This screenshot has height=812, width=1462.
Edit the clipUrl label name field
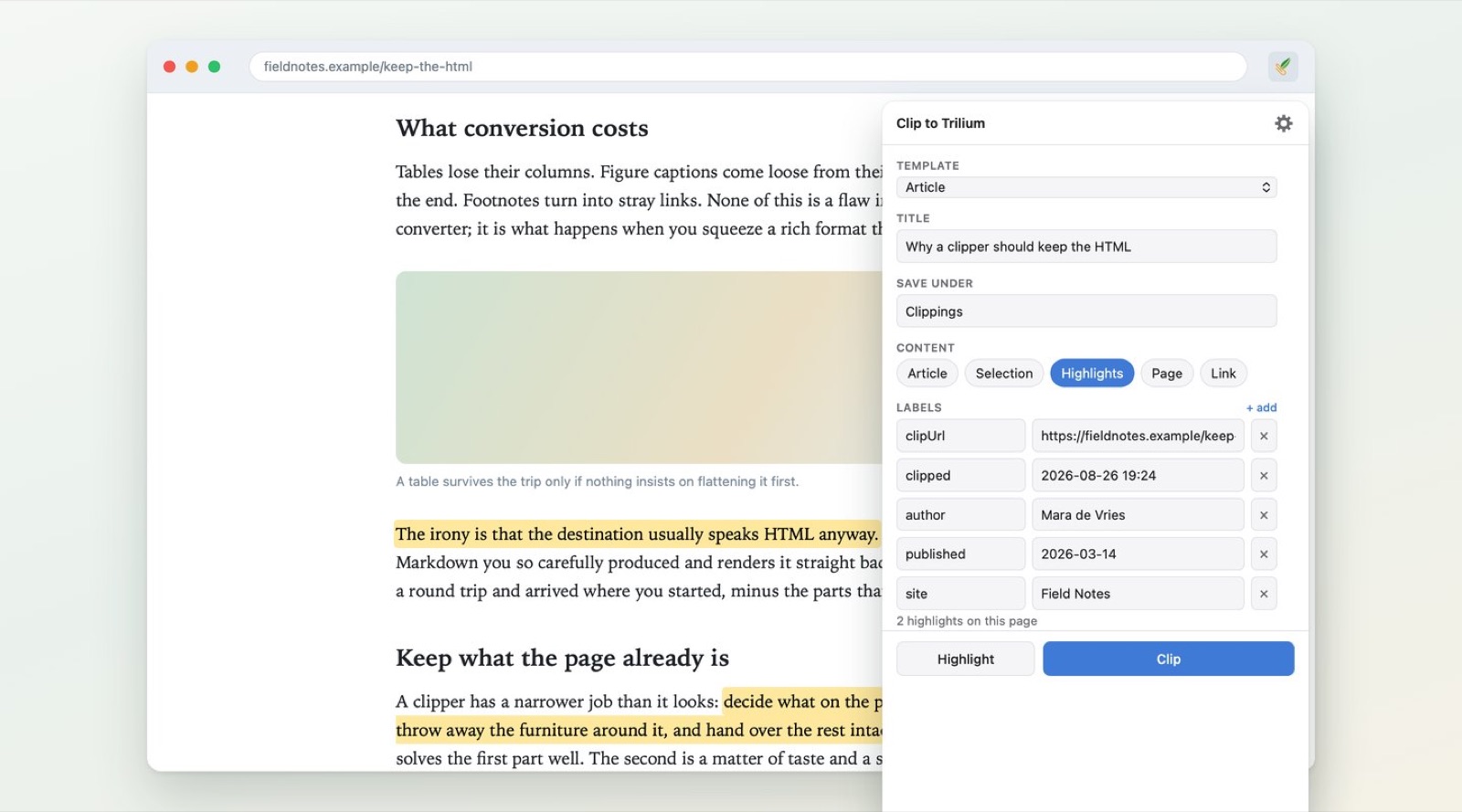click(x=960, y=436)
